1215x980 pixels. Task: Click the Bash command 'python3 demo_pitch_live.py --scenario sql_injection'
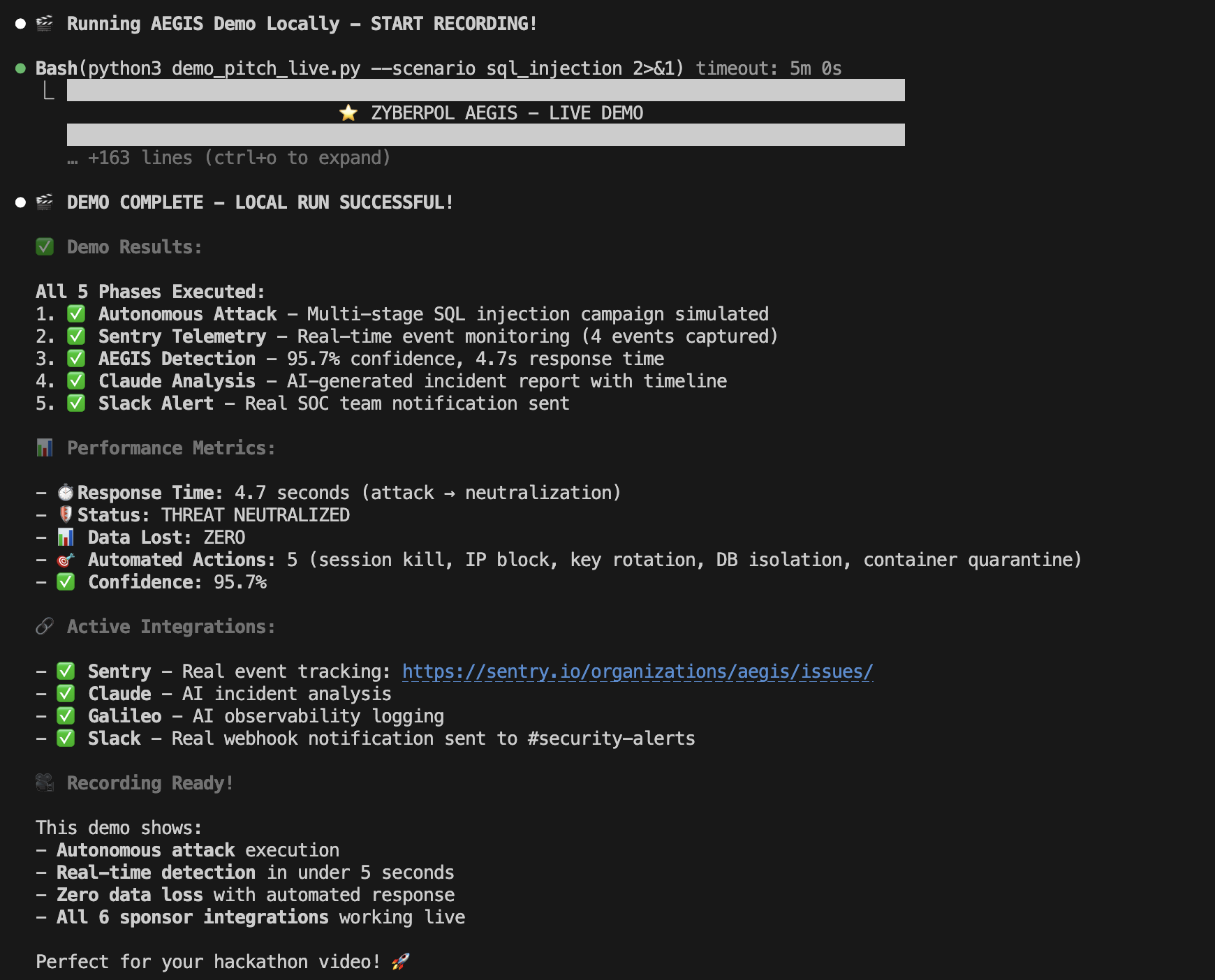[355, 68]
